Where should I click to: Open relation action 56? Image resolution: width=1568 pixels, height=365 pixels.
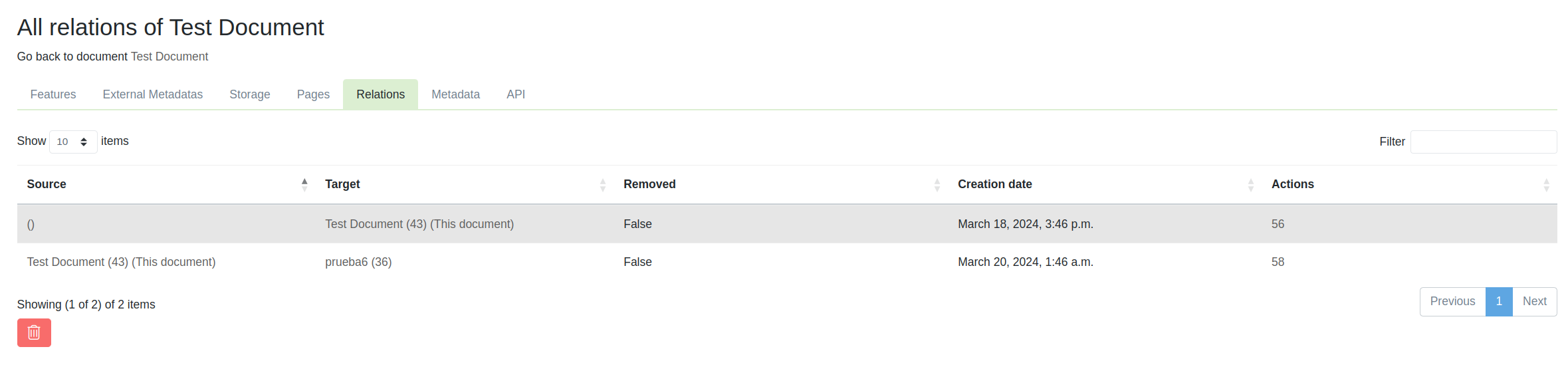point(1278,224)
